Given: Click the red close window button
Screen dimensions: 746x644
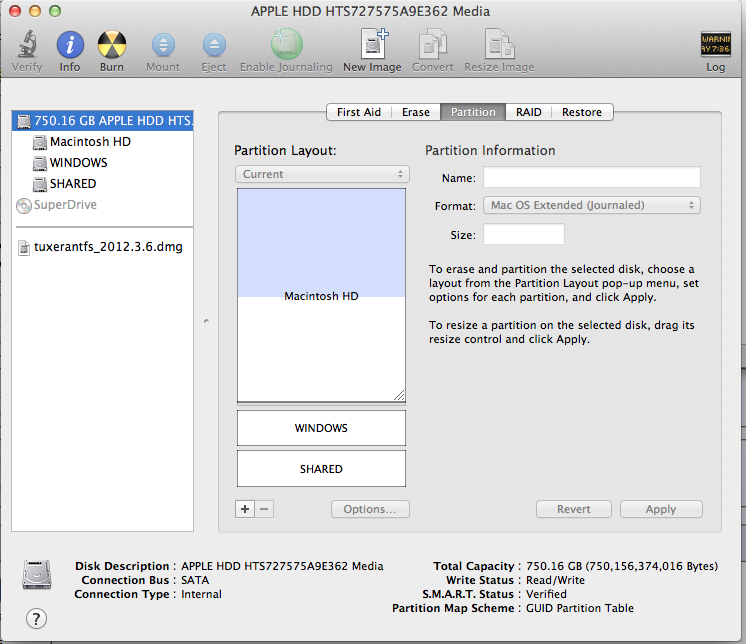Looking at the screenshot, I should point(15,11).
